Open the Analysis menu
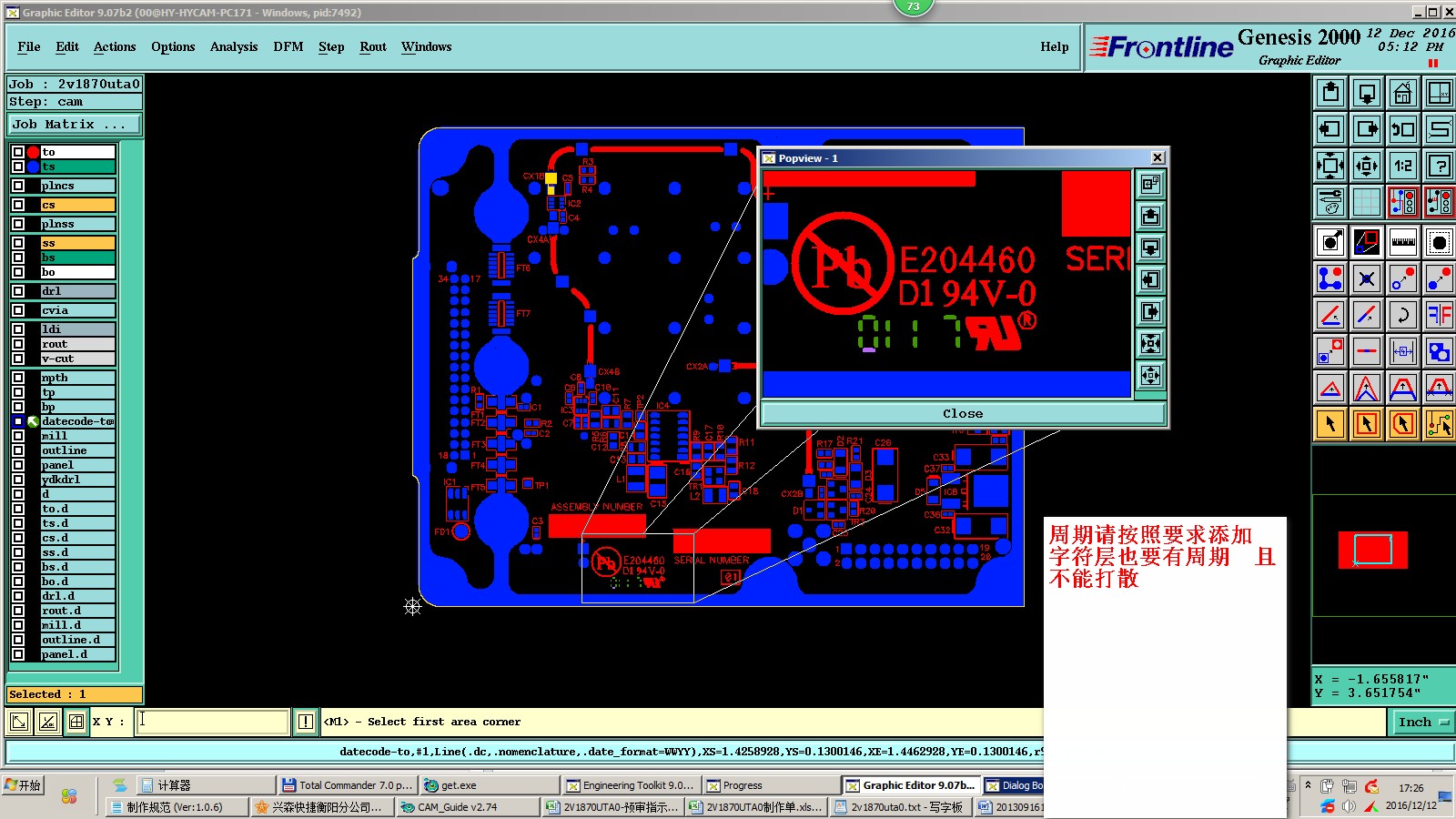The height and width of the screenshot is (819, 1456). [234, 46]
